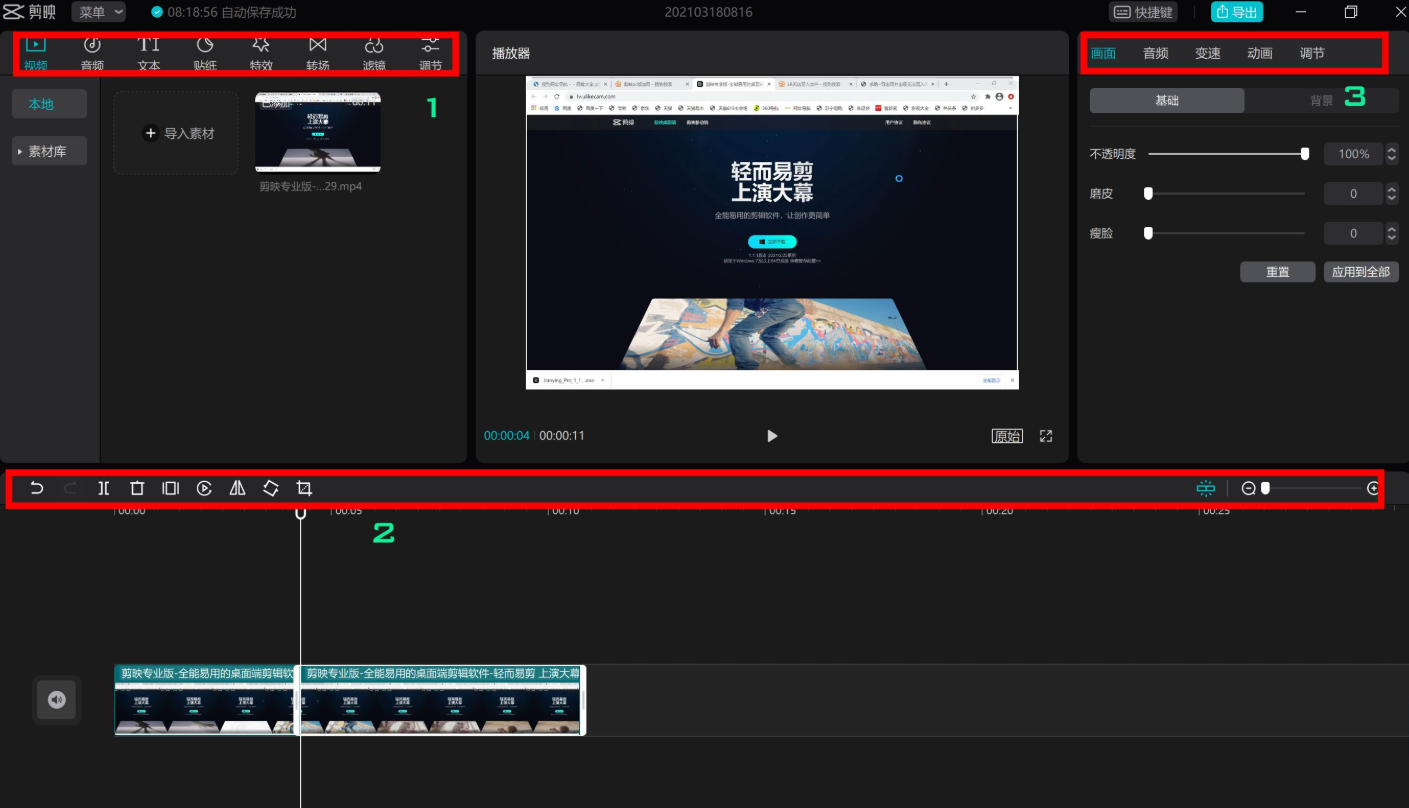The height and width of the screenshot is (808, 1409).
Task: Click the 应用到全部 apply to all button
Action: click(1360, 272)
